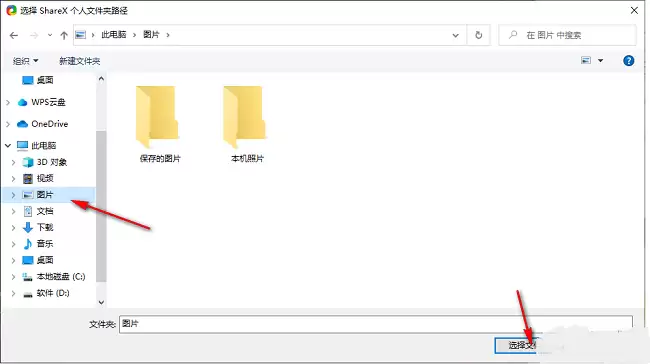
Task: Click the 音乐 note icon
Action: coord(28,244)
